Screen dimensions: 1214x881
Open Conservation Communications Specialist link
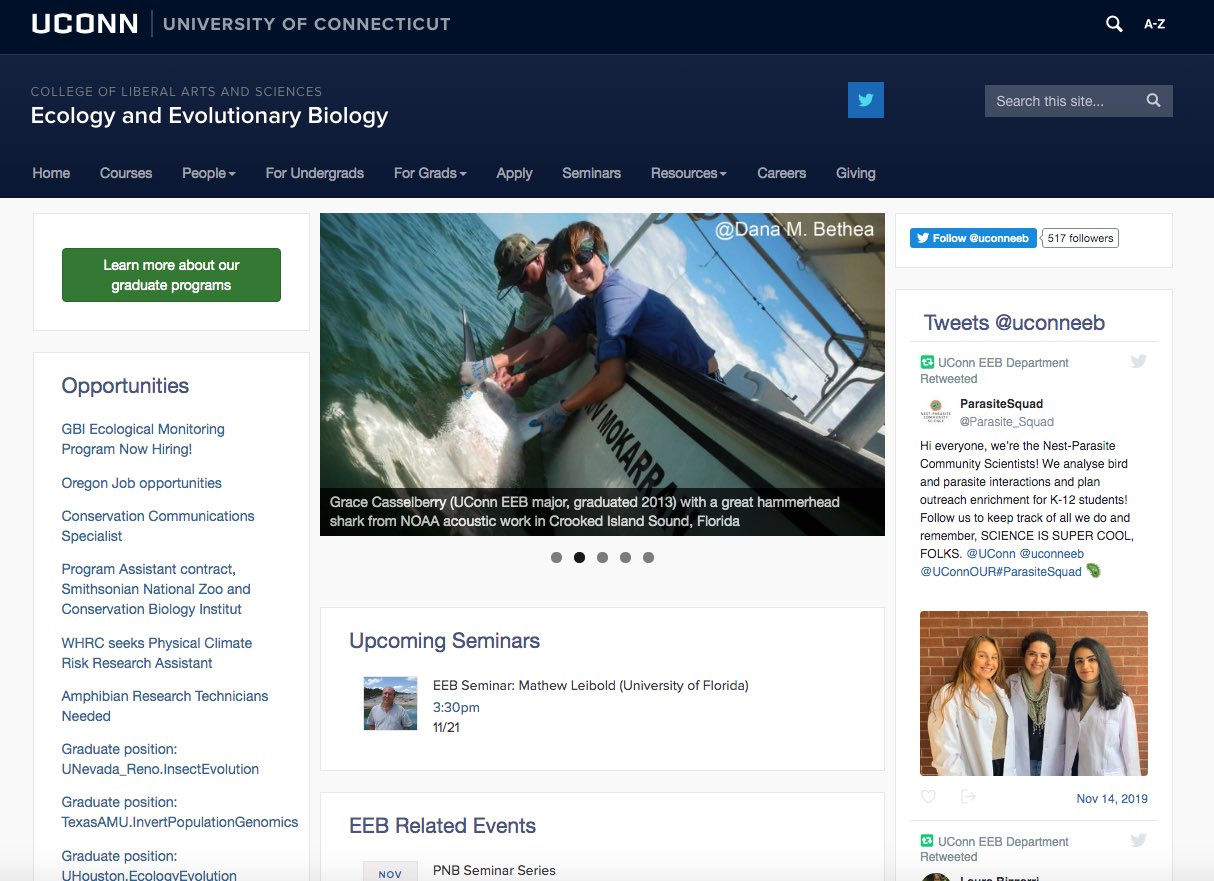(x=158, y=526)
